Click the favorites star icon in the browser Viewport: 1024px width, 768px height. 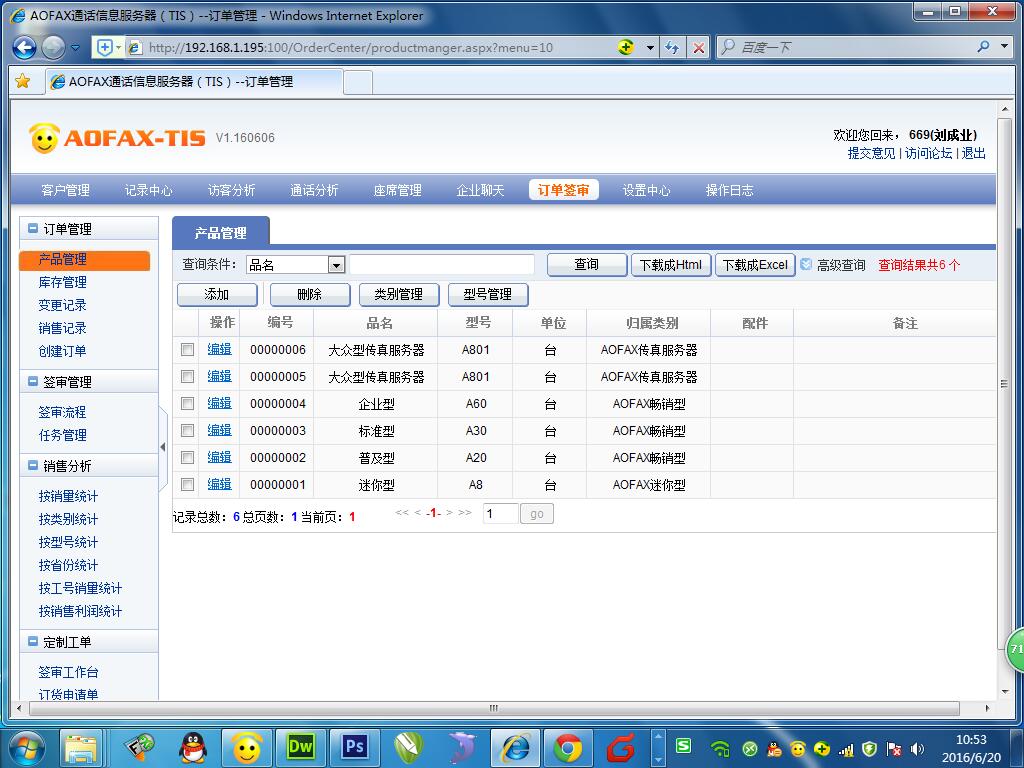coord(23,80)
